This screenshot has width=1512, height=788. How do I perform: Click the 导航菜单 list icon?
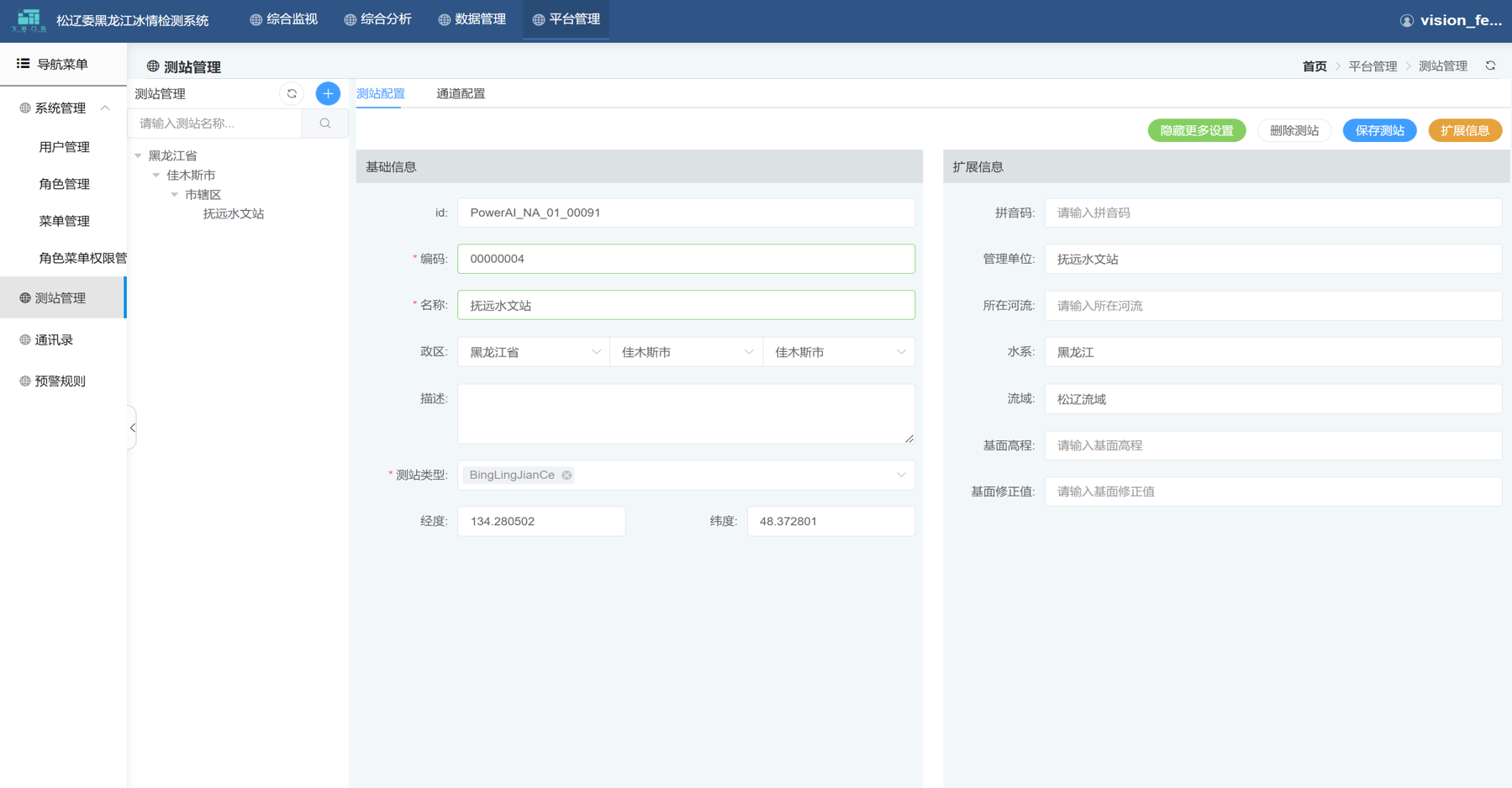click(x=23, y=64)
